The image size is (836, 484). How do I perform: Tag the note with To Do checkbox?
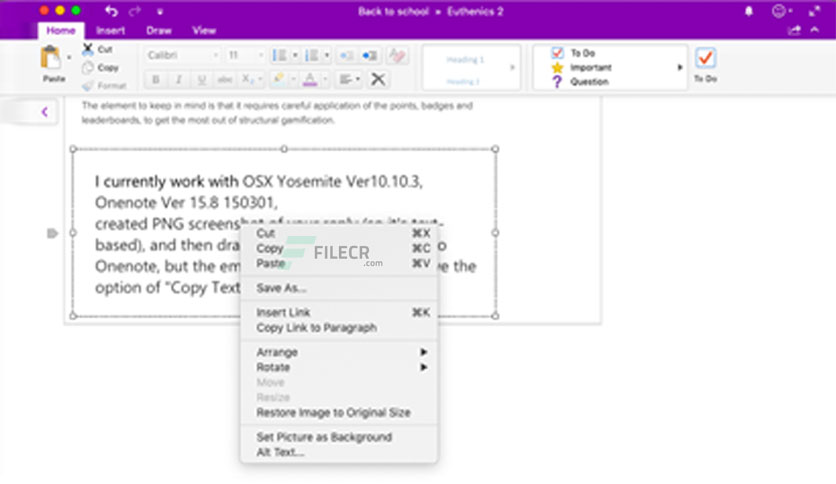coord(573,53)
